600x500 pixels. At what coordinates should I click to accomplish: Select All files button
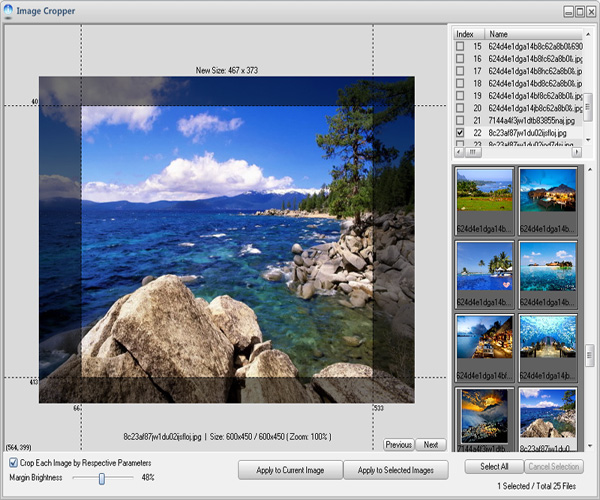pos(494,467)
